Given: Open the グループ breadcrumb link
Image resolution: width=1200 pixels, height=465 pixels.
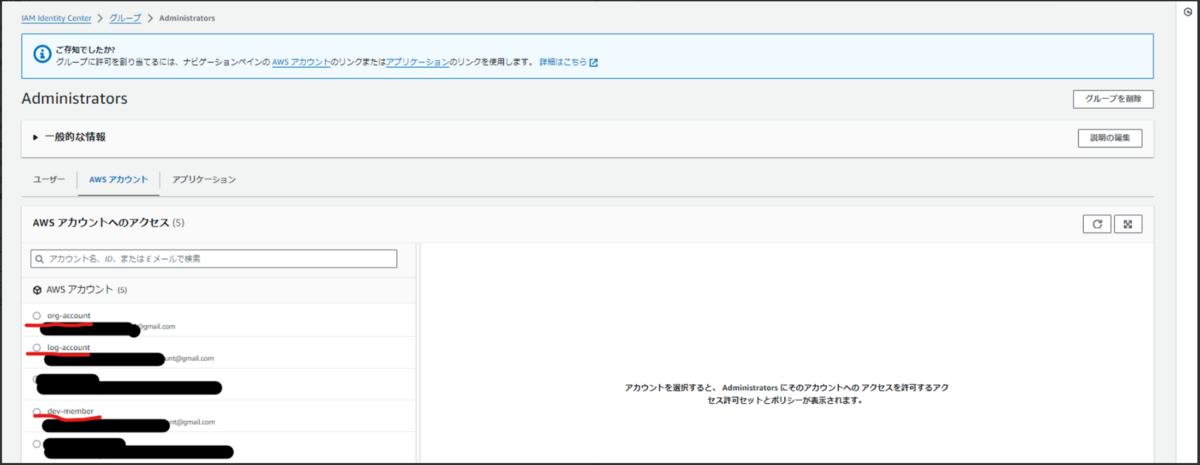Looking at the screenshot, I should (x=124, y=18).
